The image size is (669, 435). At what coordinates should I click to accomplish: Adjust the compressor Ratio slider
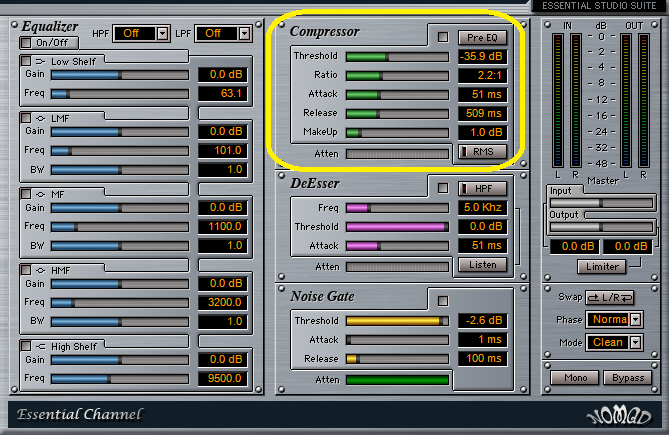397,76
